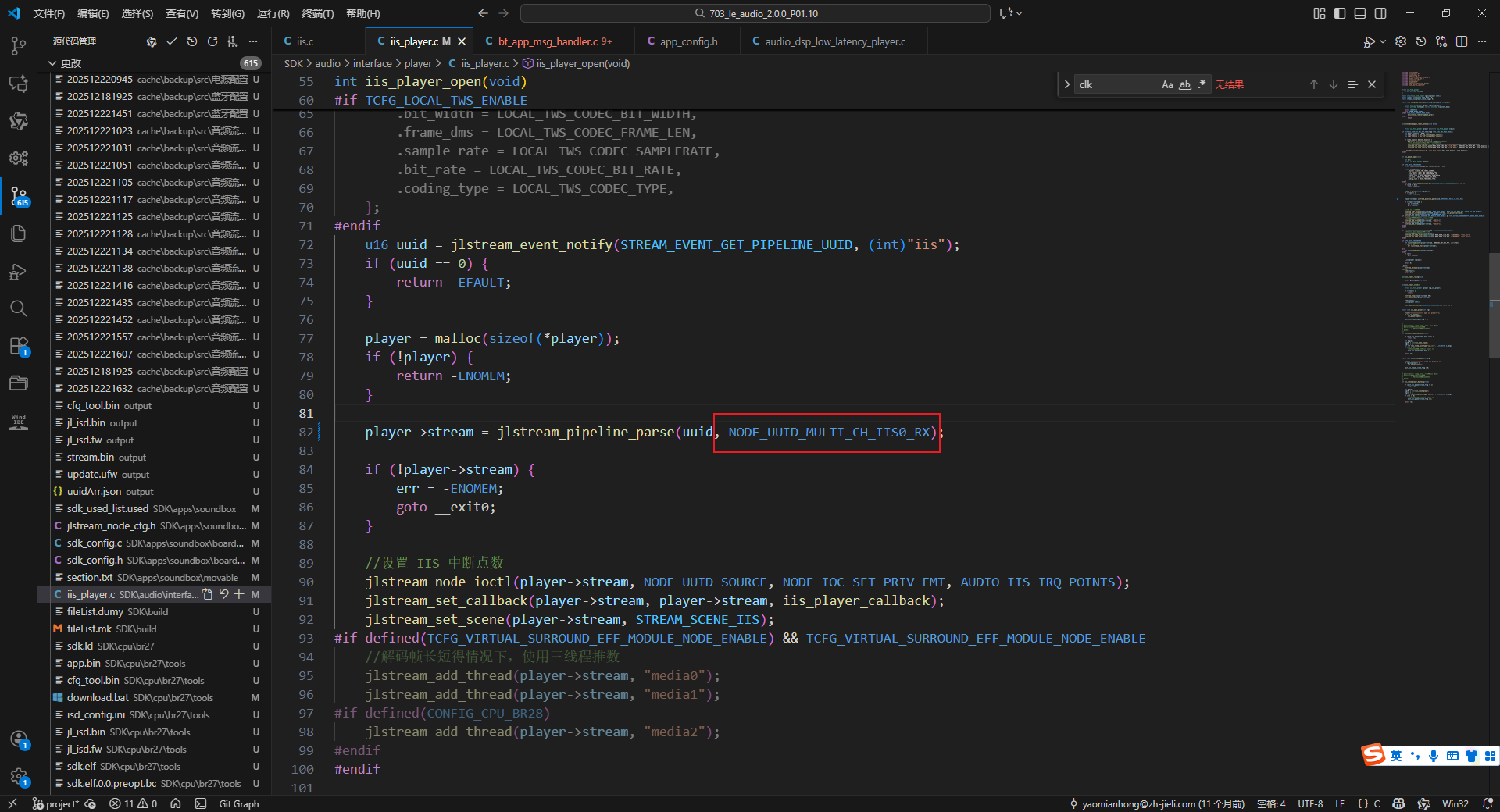Open the Source Control view with 615 badge

19,196
